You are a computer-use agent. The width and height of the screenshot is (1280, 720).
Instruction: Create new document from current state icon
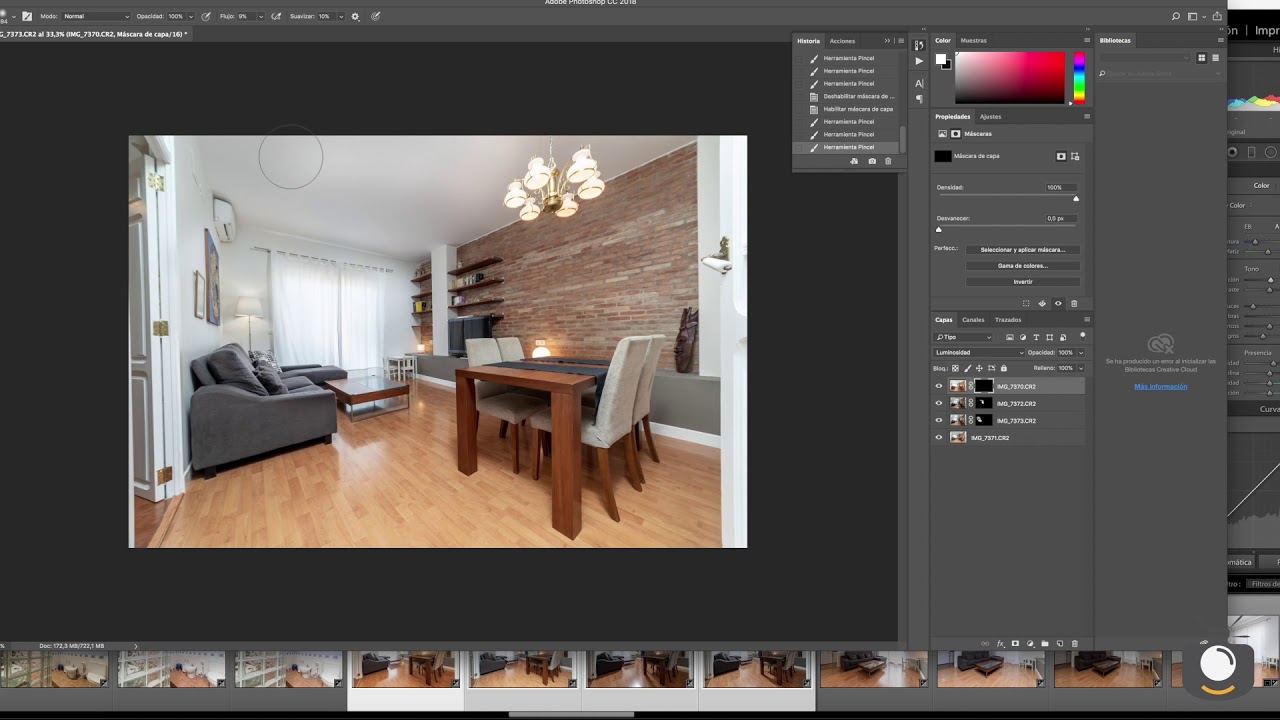[854, 161]
